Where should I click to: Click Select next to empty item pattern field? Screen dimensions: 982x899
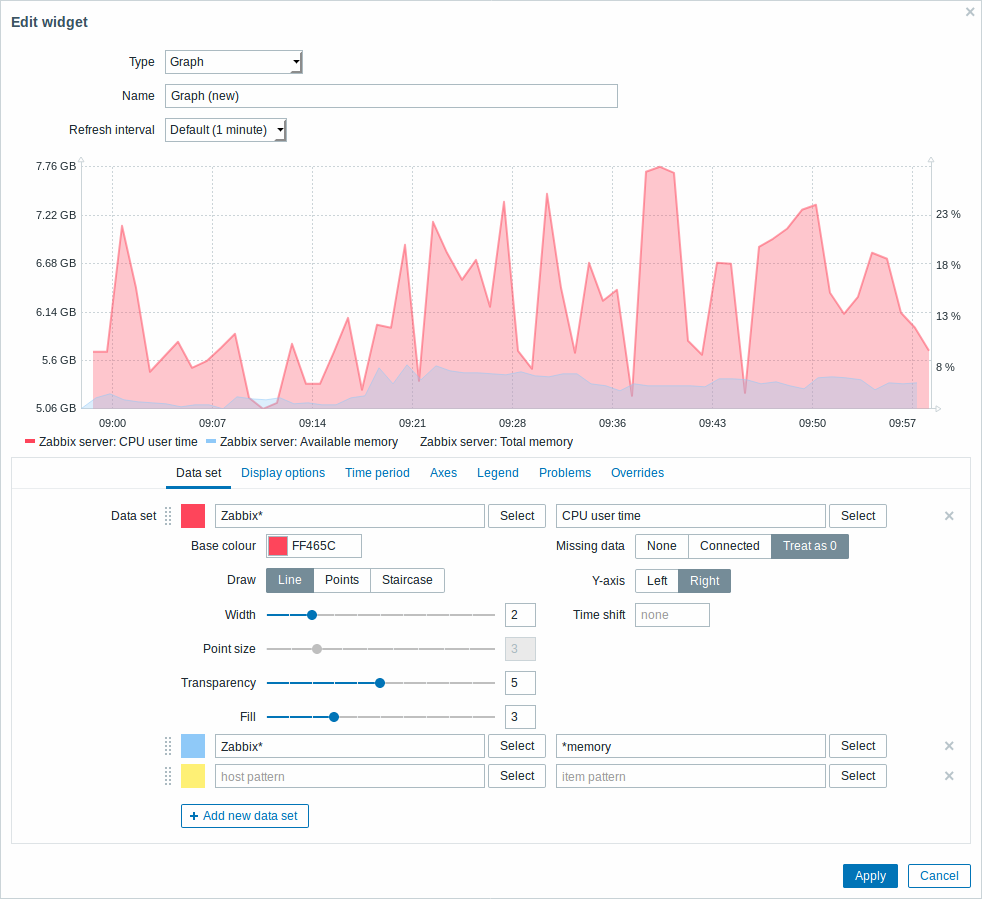(858, 776)
